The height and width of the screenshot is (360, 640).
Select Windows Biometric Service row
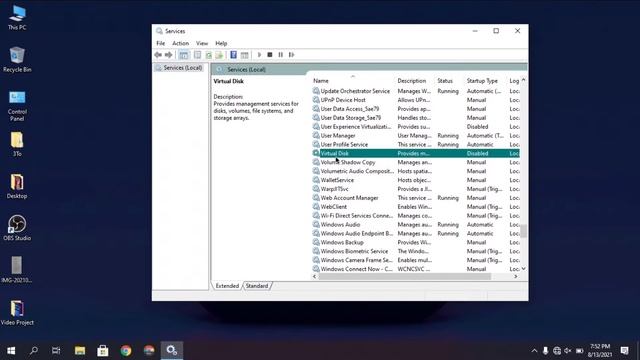click(416, 251)
